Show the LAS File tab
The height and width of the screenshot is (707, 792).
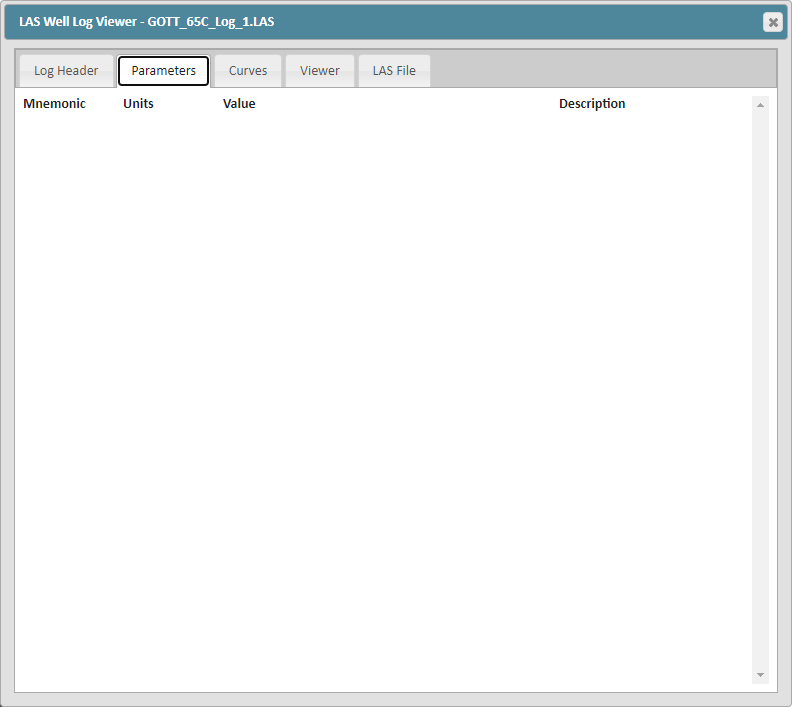[x=394, y=71]
